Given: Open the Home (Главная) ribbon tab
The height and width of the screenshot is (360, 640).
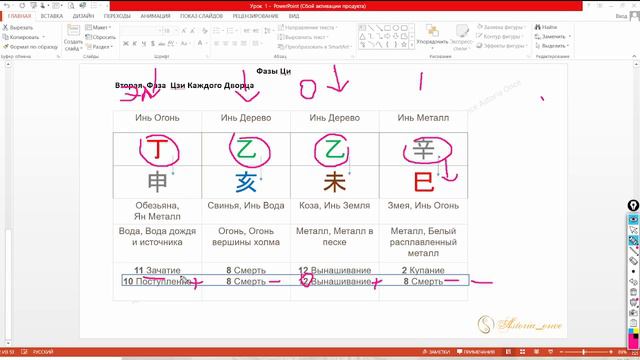Looking at the screenshot, I should pos(19,16).
